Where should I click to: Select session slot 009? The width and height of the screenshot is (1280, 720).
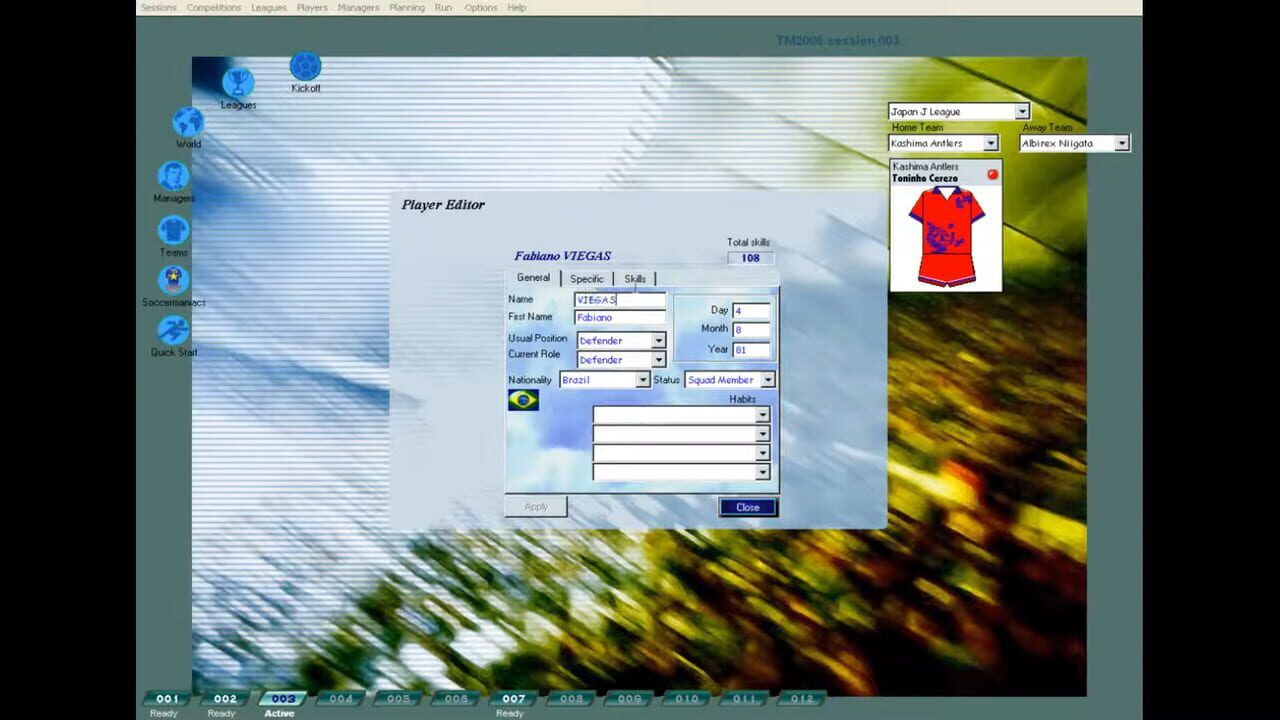[x=629, y=699]
